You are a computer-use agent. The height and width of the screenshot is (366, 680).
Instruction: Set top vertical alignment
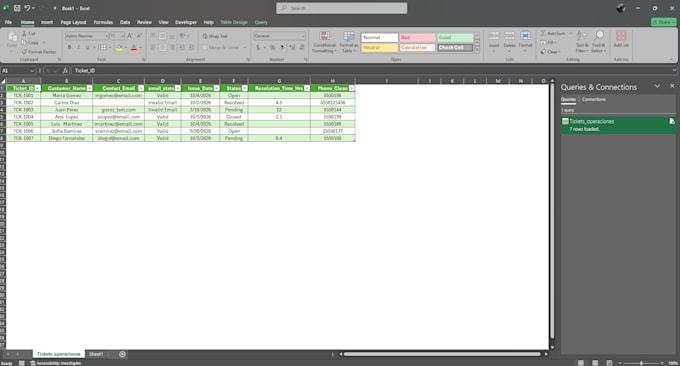154,36
